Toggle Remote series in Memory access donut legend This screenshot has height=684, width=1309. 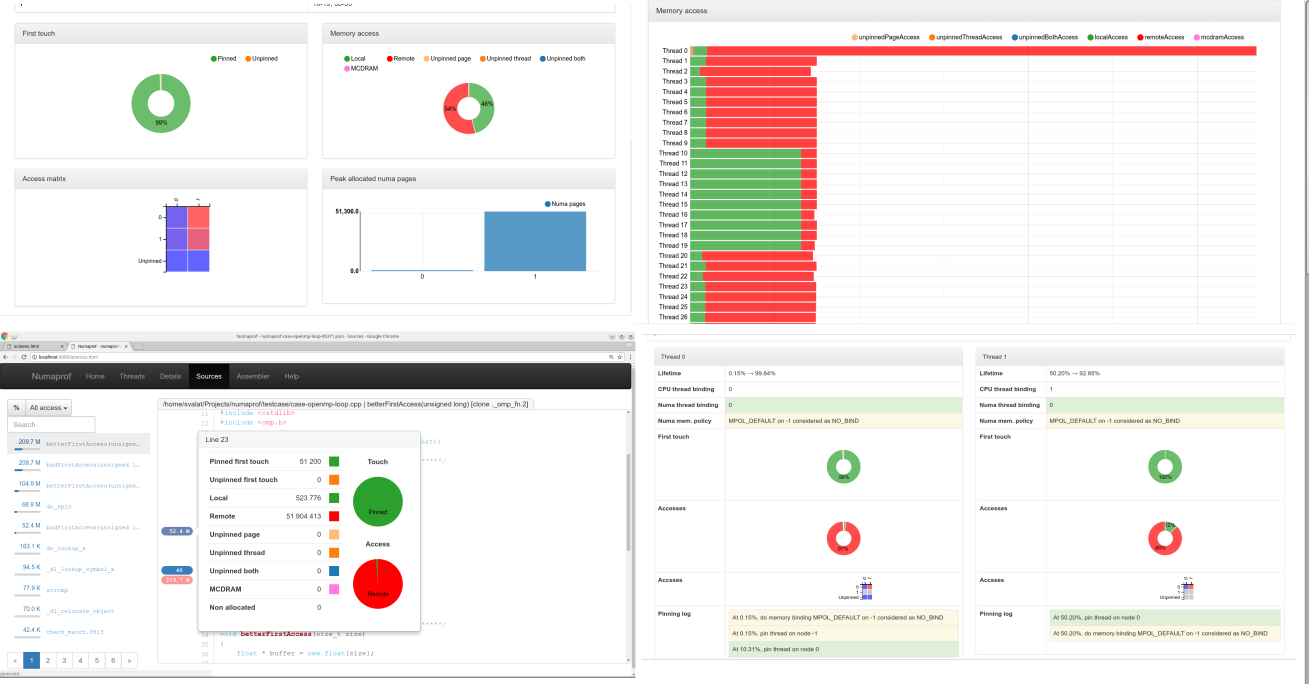point(400,58)
